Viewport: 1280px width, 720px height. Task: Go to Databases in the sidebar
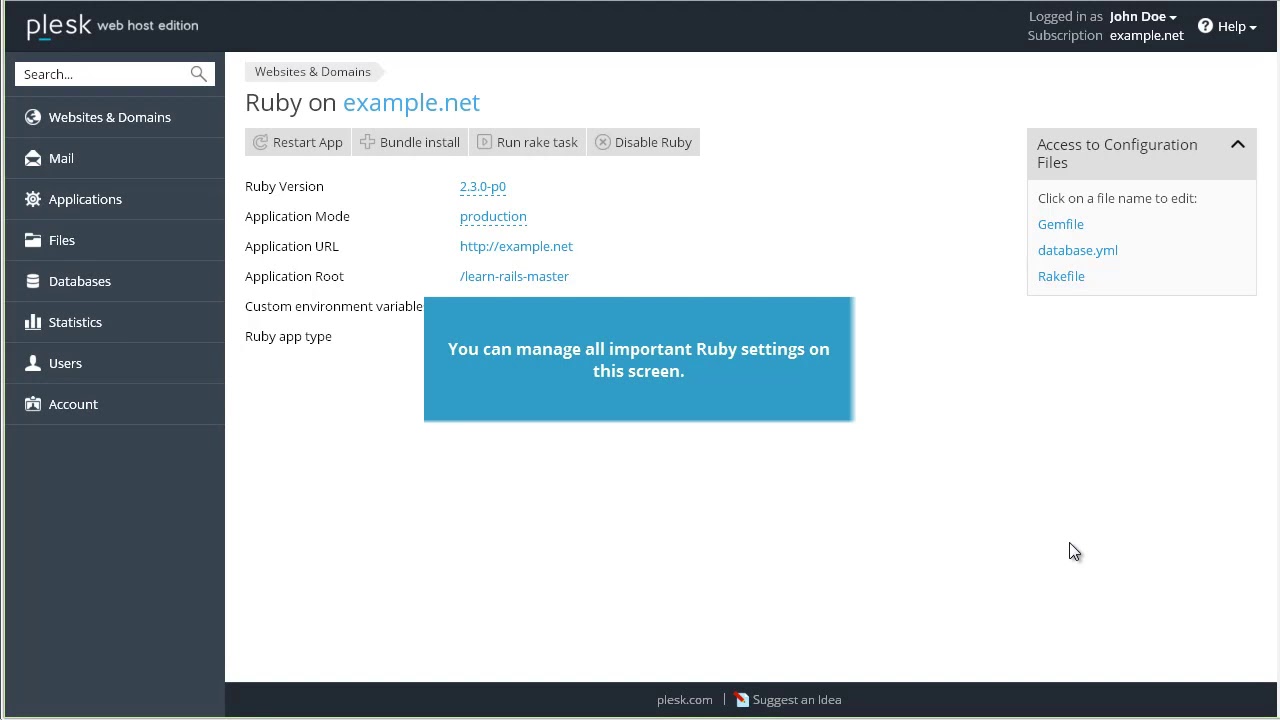click(115, 281)
